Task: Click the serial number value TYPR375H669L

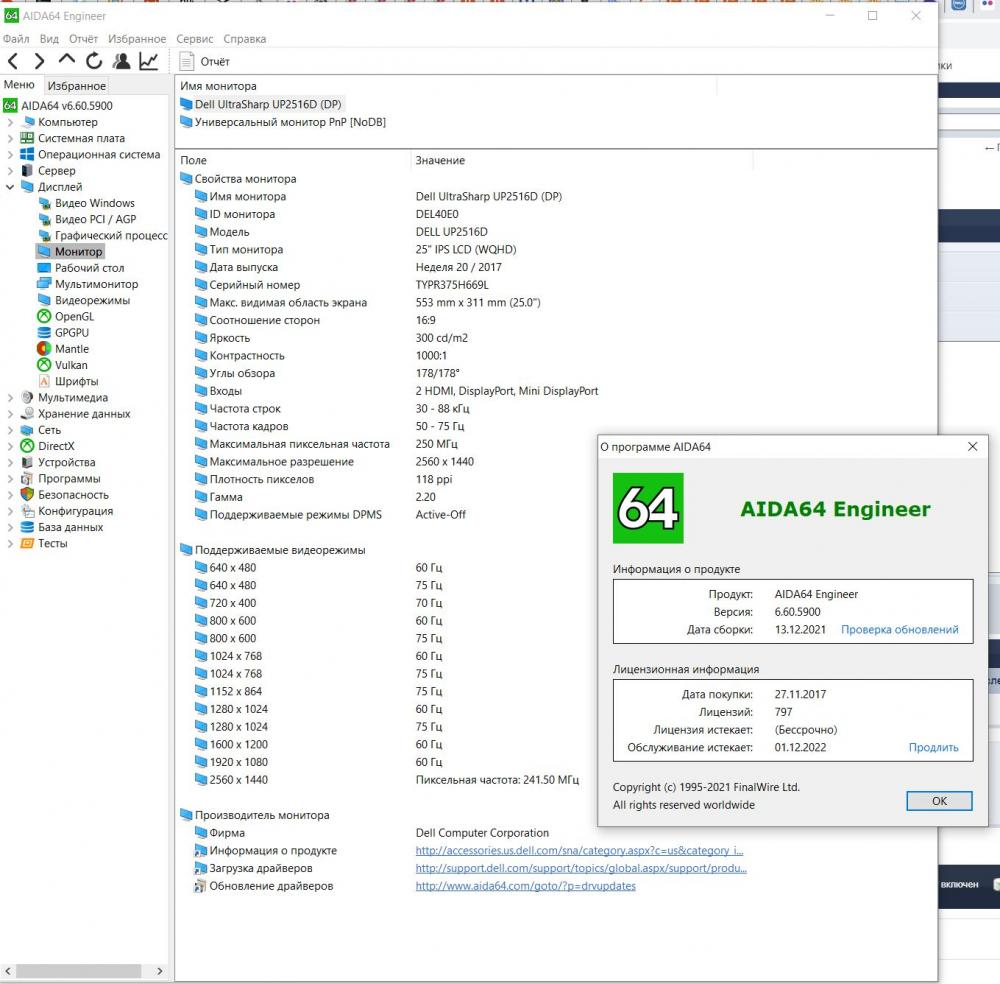Action: pyautogui.click(x=452, y=285)
